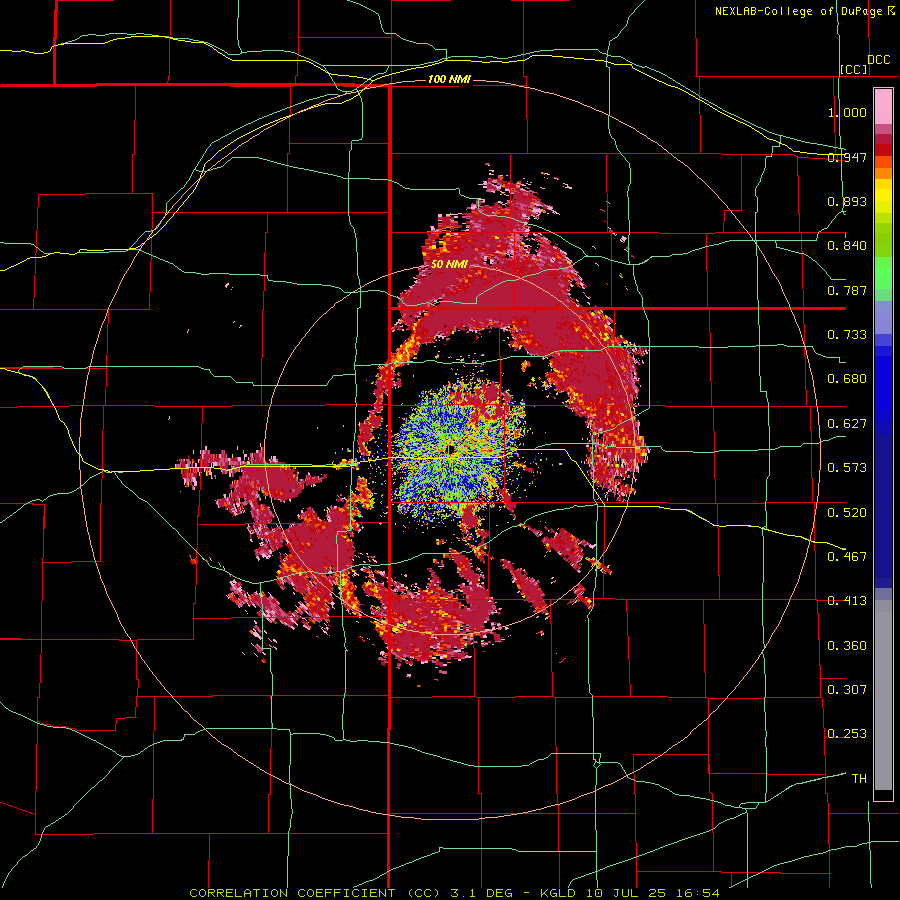Select the 0.573 scale value
900x900 pixels.
[847, 468]
